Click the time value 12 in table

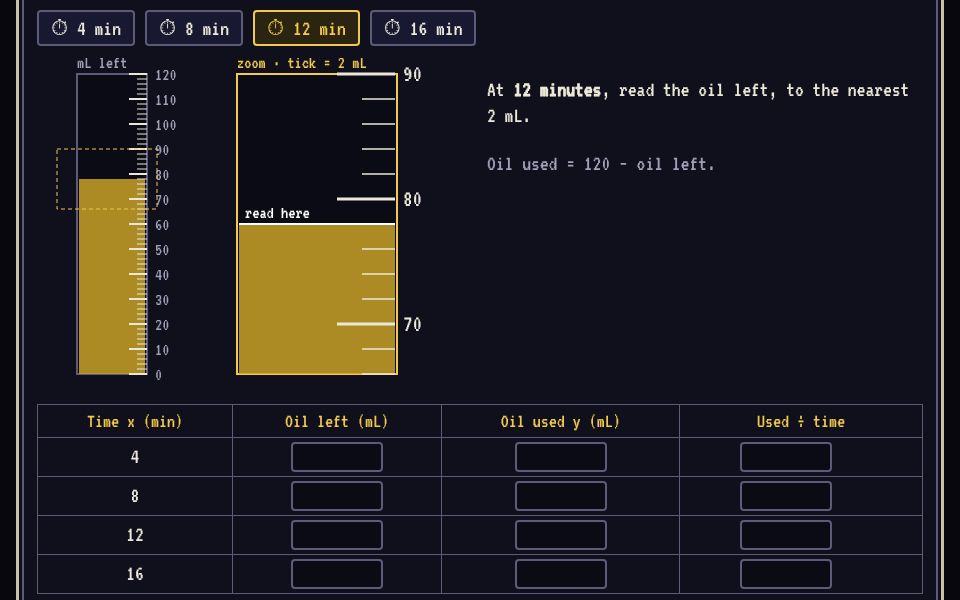[x=135, y=535]
